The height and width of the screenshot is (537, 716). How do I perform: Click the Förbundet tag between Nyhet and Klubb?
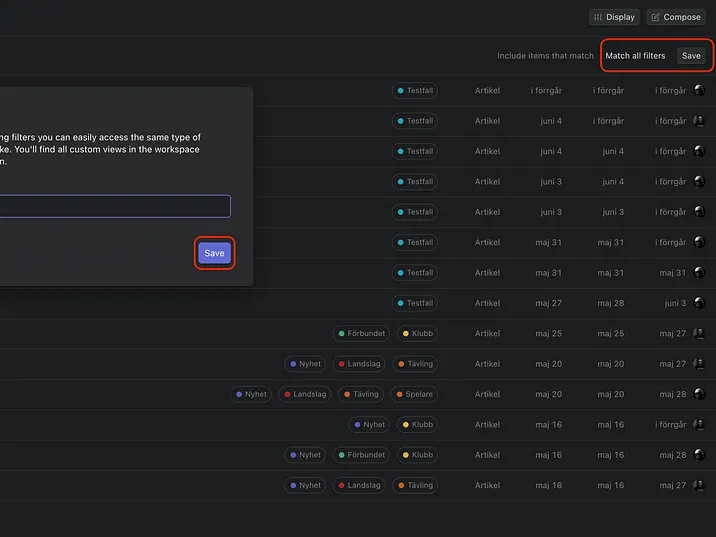362,455
